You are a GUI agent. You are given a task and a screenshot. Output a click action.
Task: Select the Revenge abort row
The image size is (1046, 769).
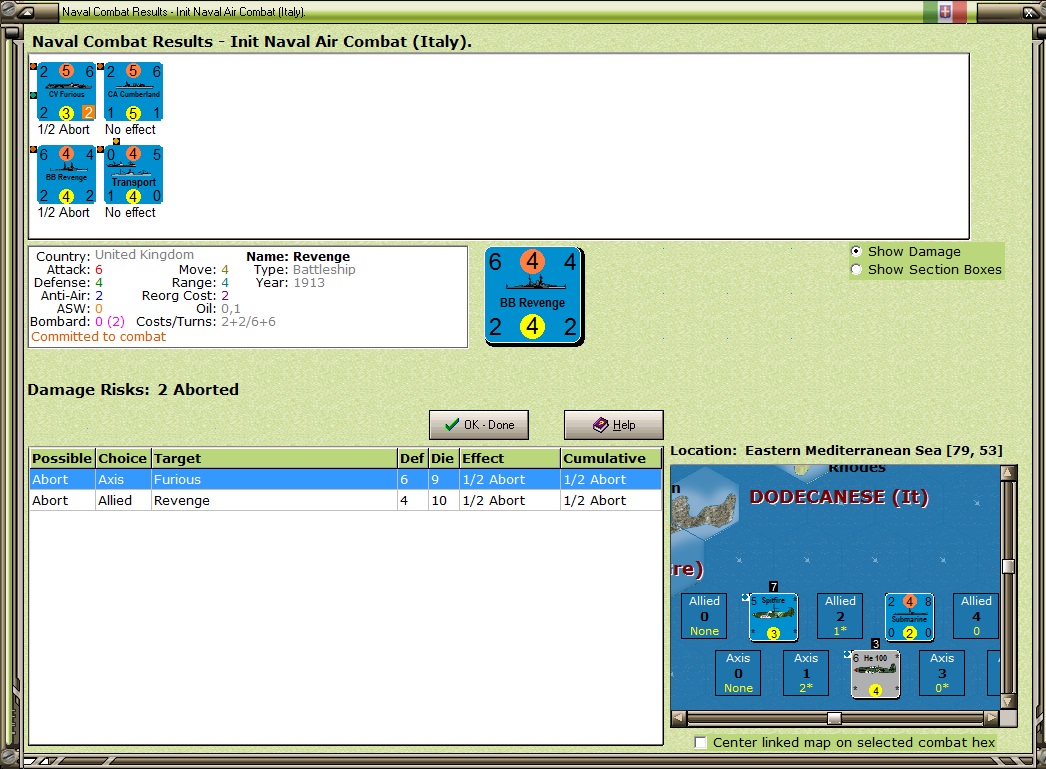point(346,500)
